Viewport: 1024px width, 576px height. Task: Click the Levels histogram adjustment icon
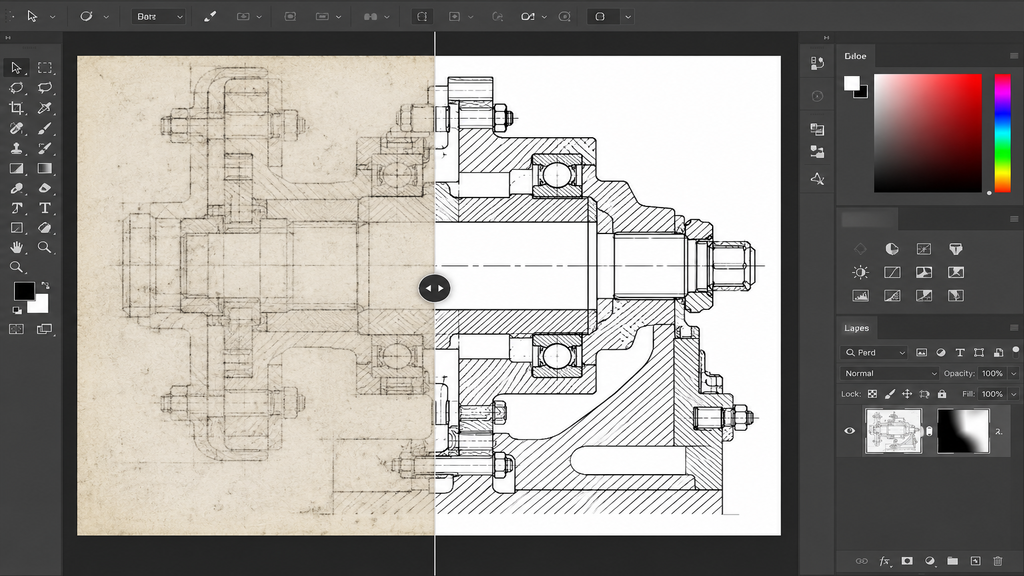pyautogui.click(x=861, y=296)
